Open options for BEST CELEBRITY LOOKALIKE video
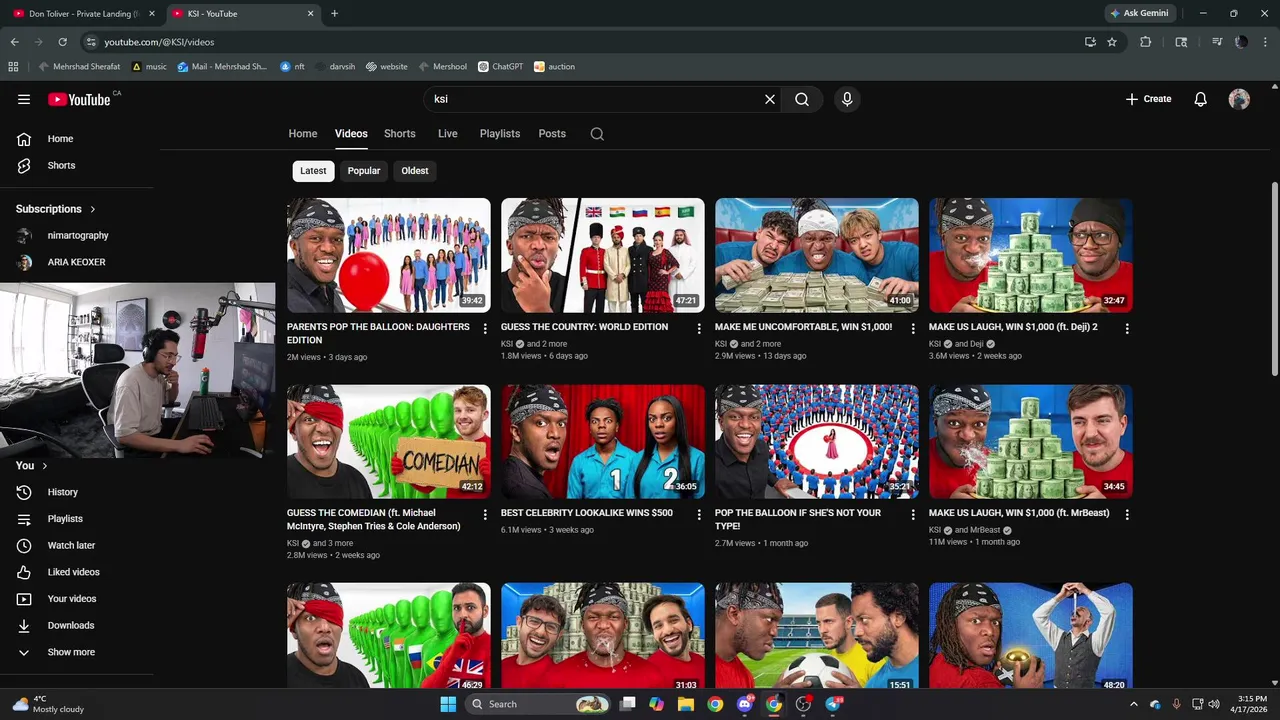This screenshot has height=720, width=1280. [699, 515]
